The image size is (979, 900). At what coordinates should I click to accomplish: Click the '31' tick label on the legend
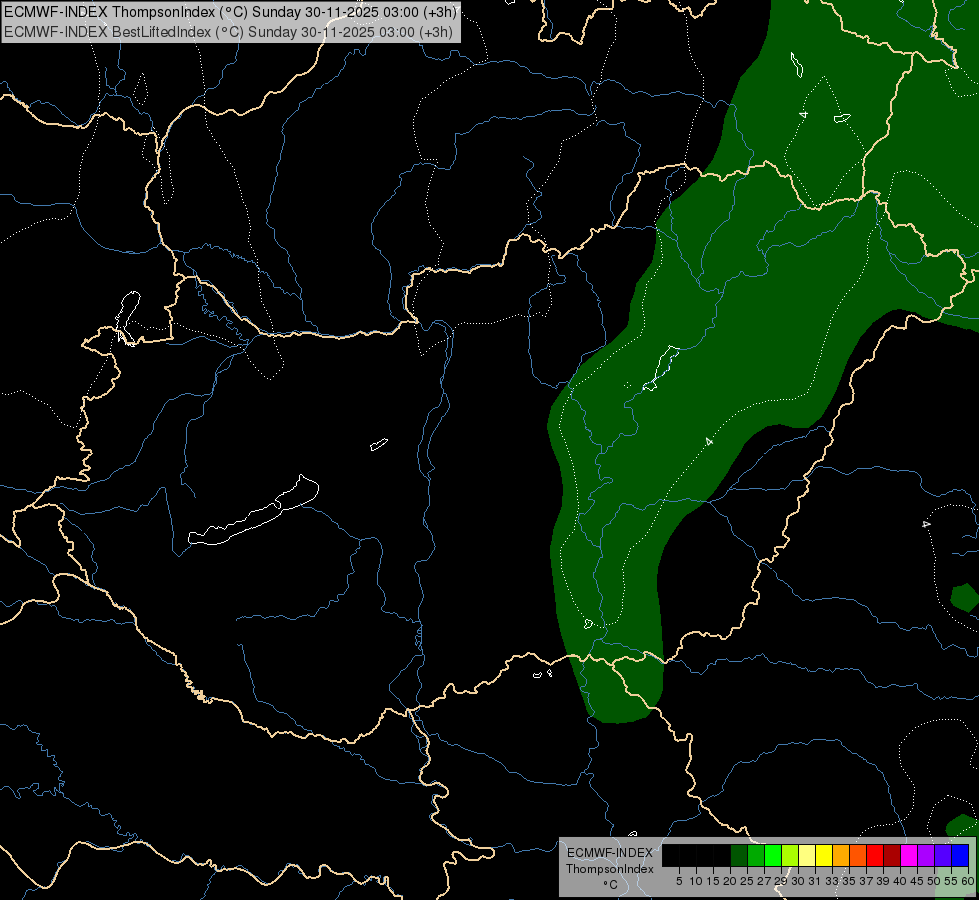(x=815, y=881)
